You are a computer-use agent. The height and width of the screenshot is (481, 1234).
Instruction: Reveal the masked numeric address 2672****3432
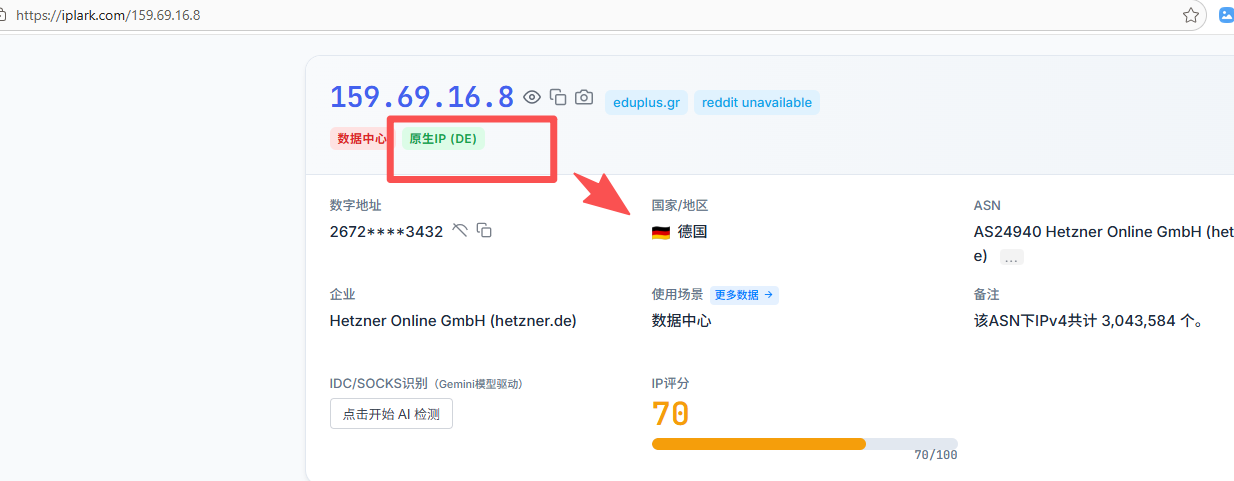point(460,231)
